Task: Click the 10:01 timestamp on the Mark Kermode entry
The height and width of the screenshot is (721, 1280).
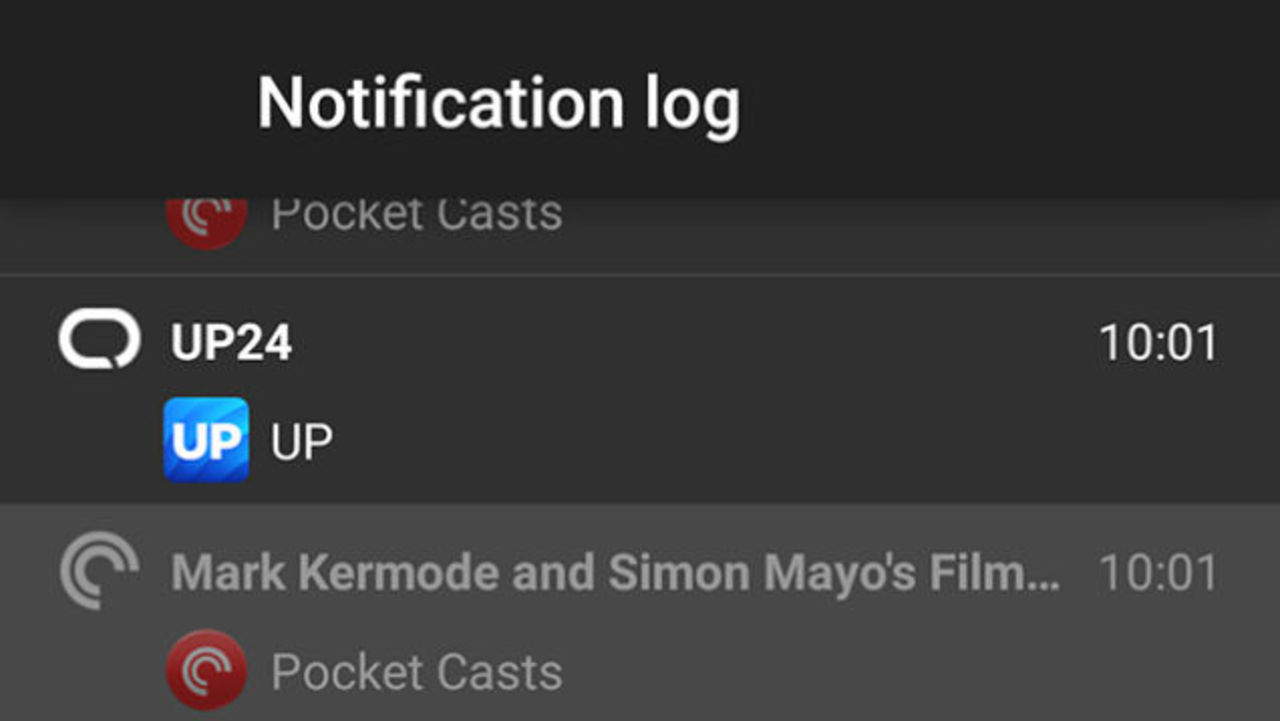Action: [x=1158, y=572]
